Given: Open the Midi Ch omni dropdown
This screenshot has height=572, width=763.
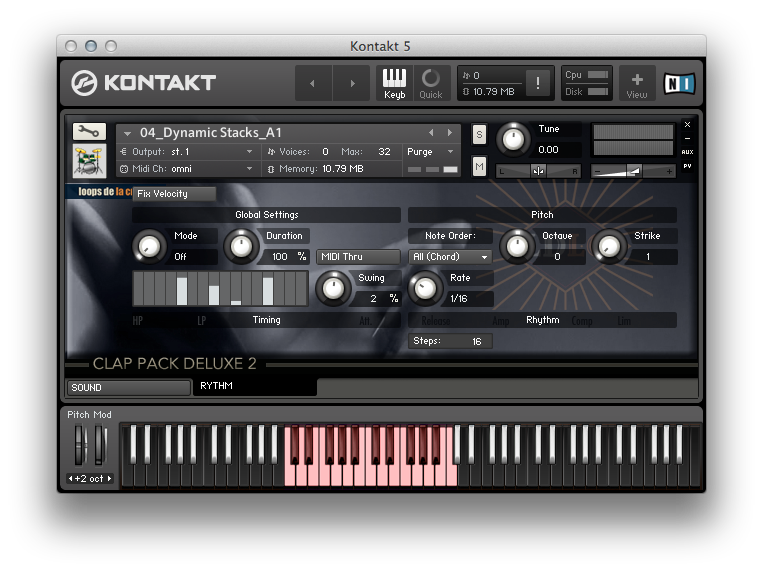Looking at the screenshot, I should point(186,169).
